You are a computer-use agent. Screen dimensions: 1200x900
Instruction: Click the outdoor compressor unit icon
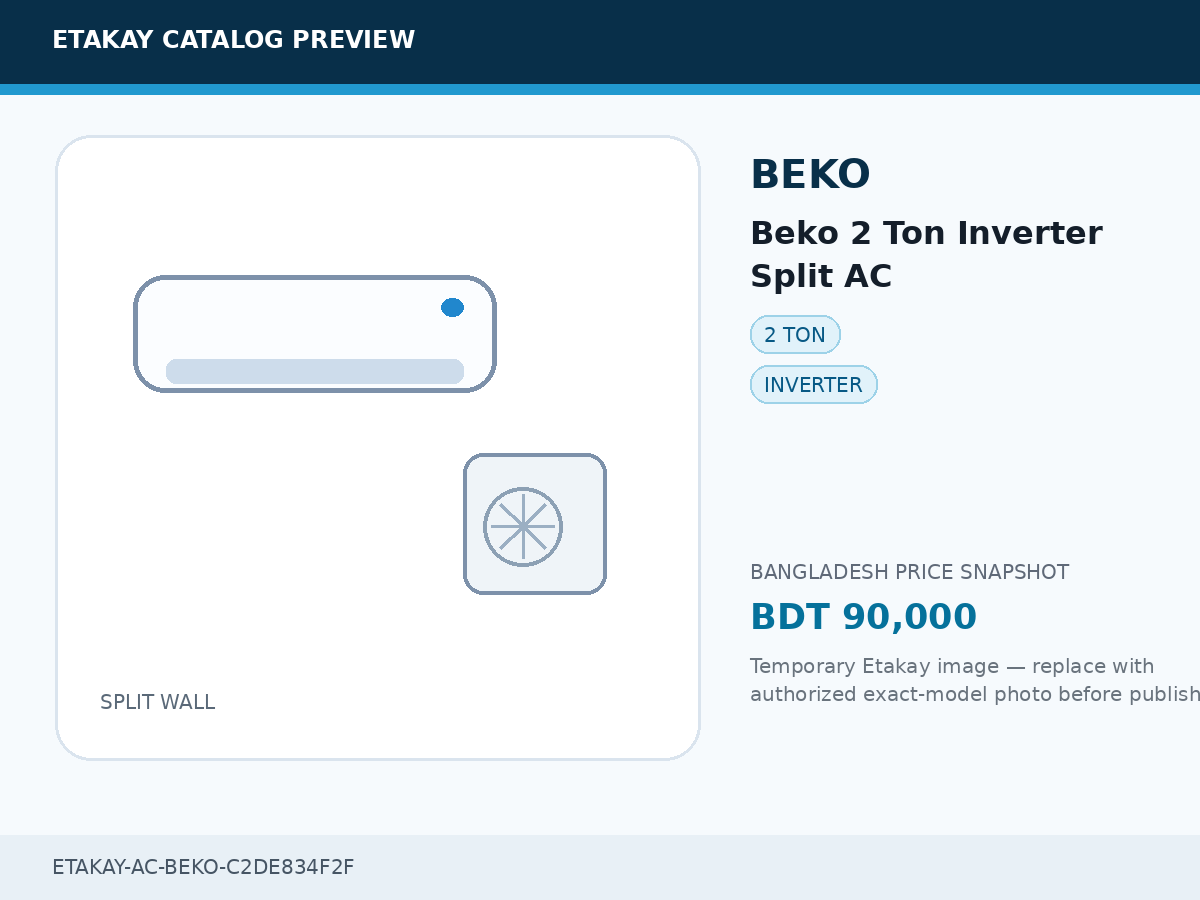tap(535, 524)
